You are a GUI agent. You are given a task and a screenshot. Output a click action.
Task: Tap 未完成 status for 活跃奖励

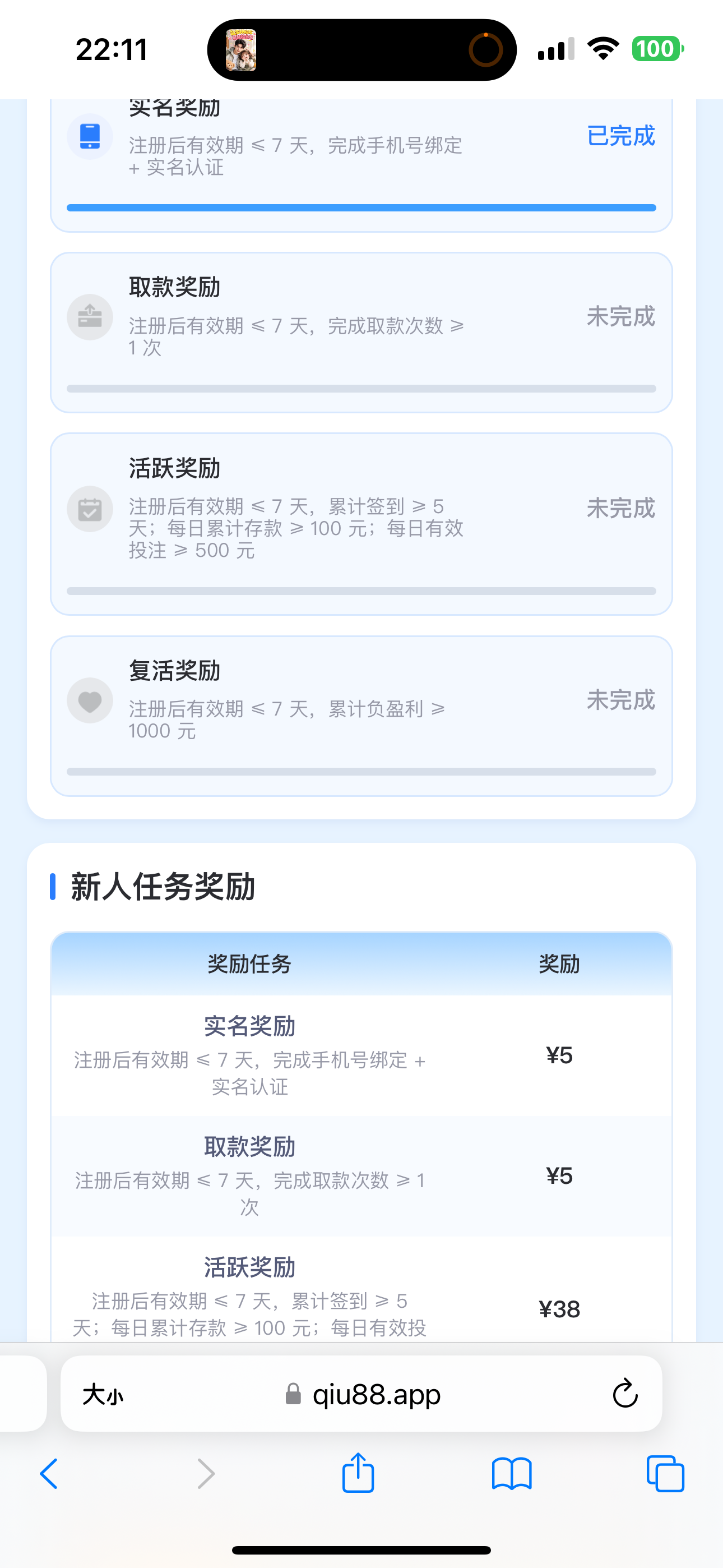pyautogui.click(x=621, y=508)
